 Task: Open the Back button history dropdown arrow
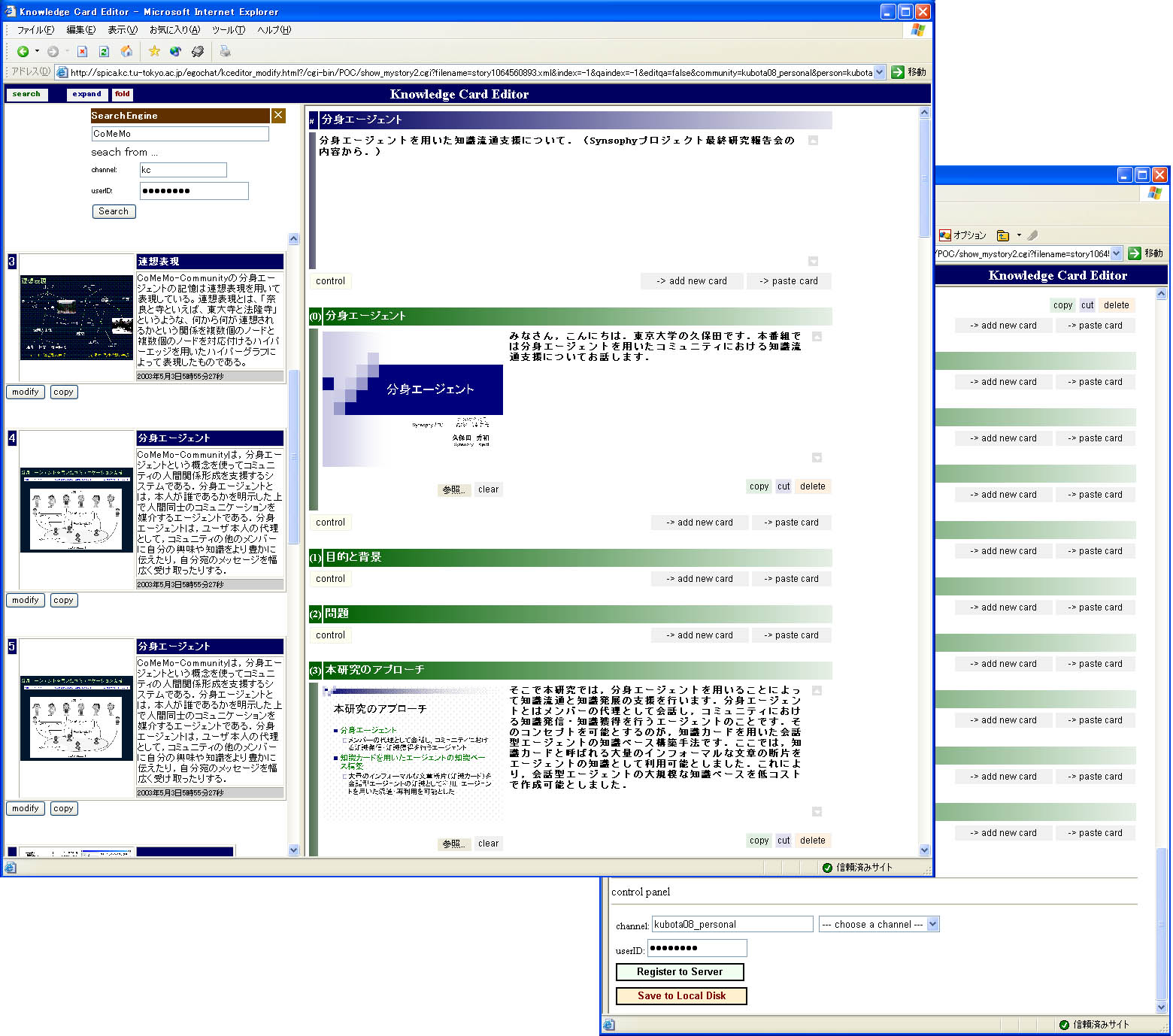point(37,51)
